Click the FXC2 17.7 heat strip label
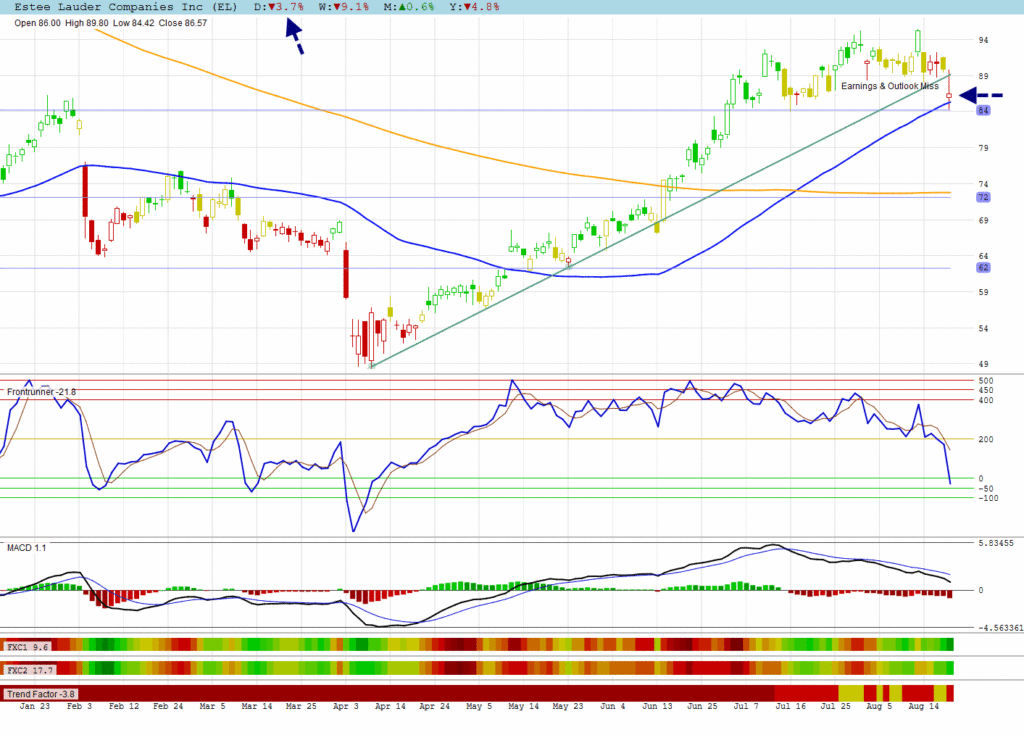 click(30, 670)
